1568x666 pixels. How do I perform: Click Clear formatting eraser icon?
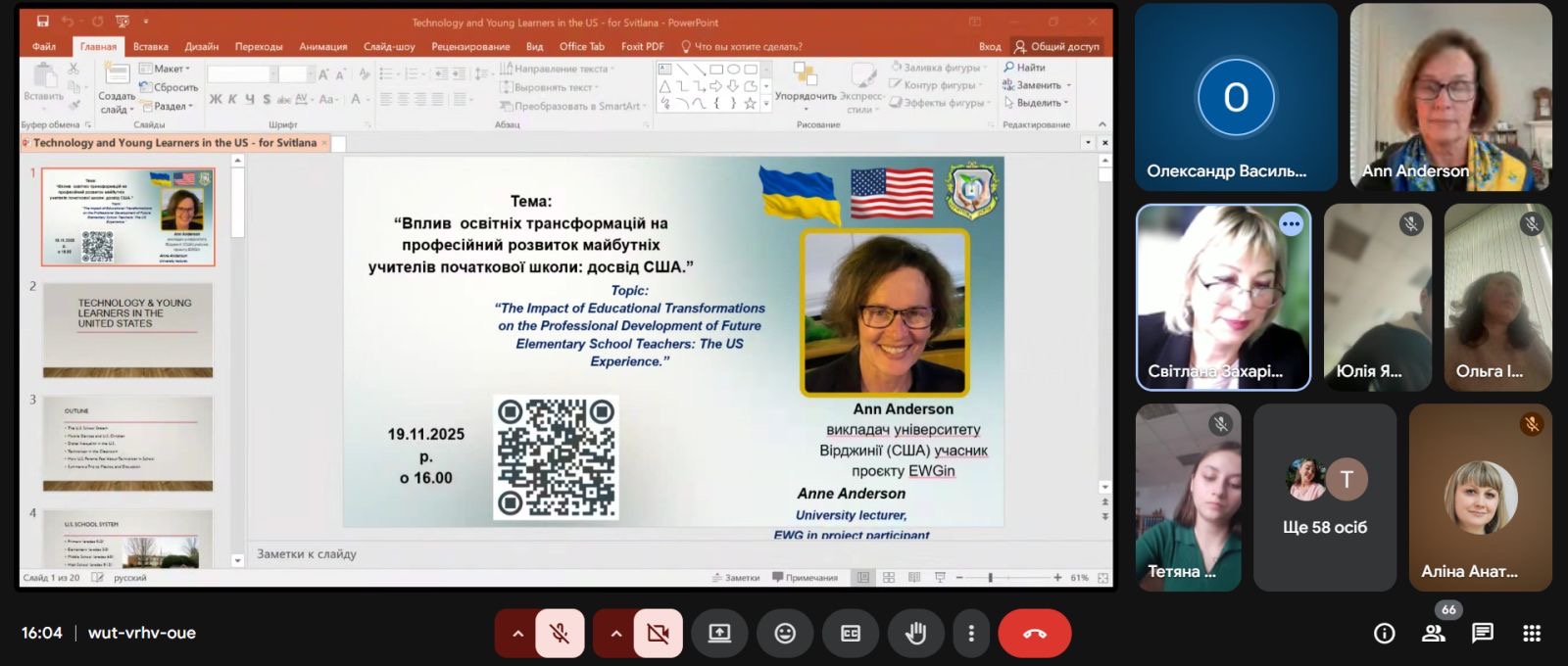(x=365, y=74)
